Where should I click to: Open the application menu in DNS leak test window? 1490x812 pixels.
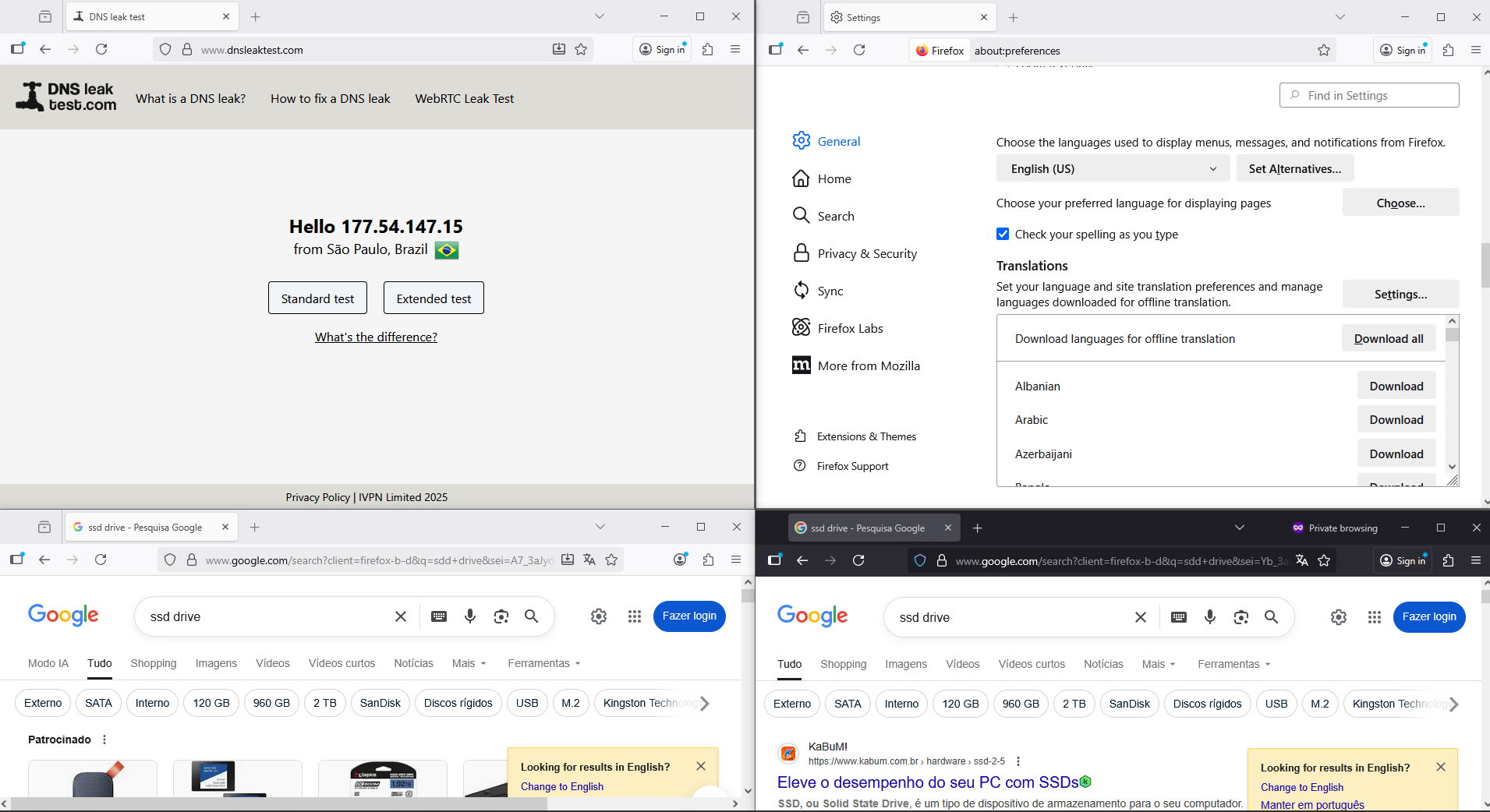(x=735, y=49)
